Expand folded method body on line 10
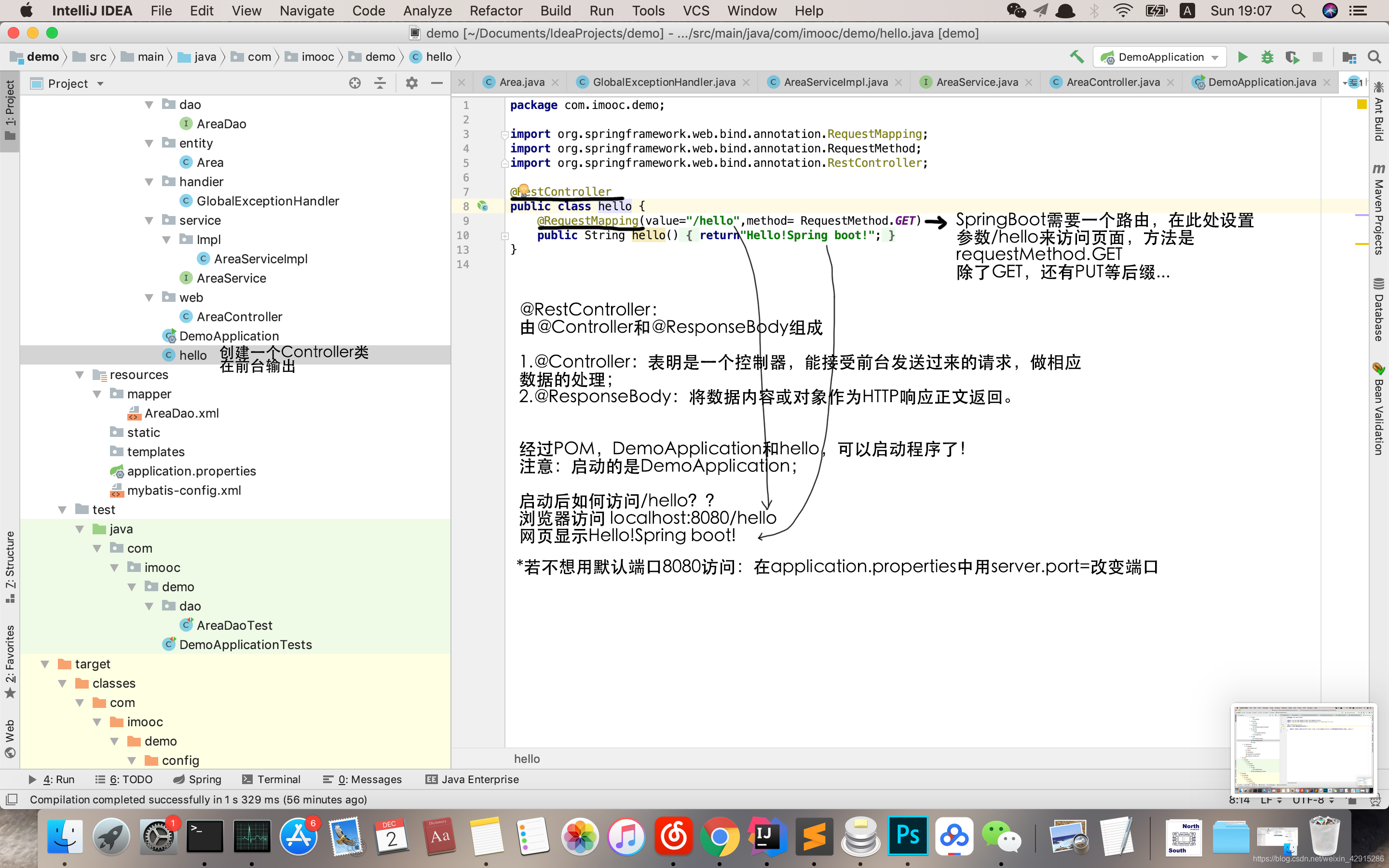The height and width of the screenshot is (868, 1389). 504,235
